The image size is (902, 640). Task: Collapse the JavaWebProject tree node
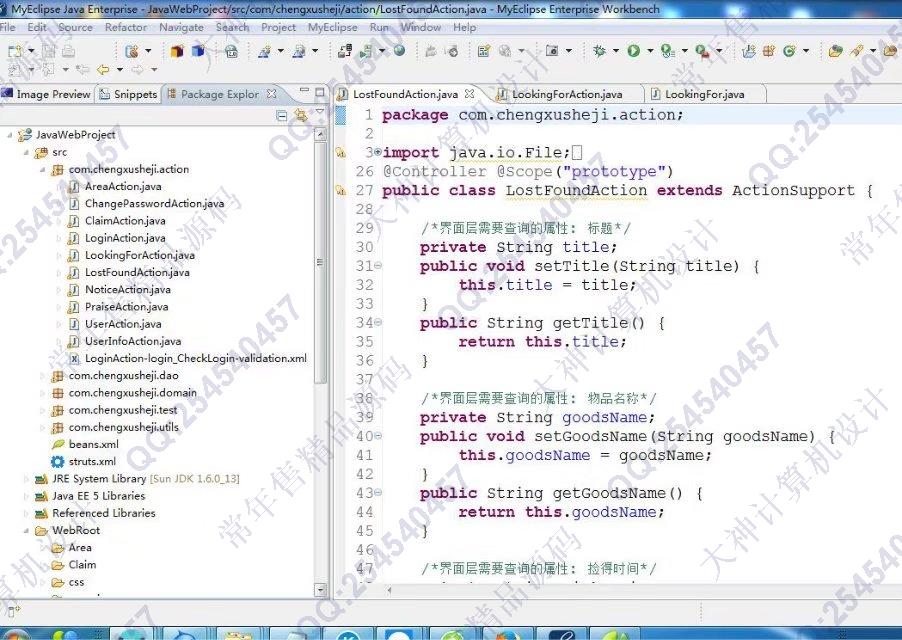9,135
